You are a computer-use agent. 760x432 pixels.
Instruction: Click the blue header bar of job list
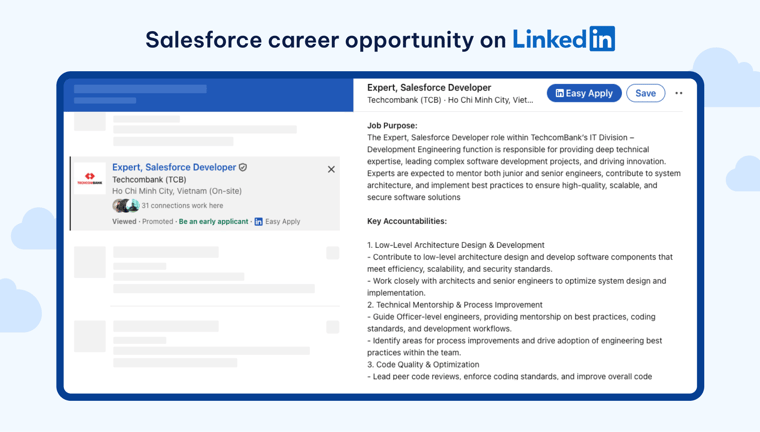[x=209, y=94]
